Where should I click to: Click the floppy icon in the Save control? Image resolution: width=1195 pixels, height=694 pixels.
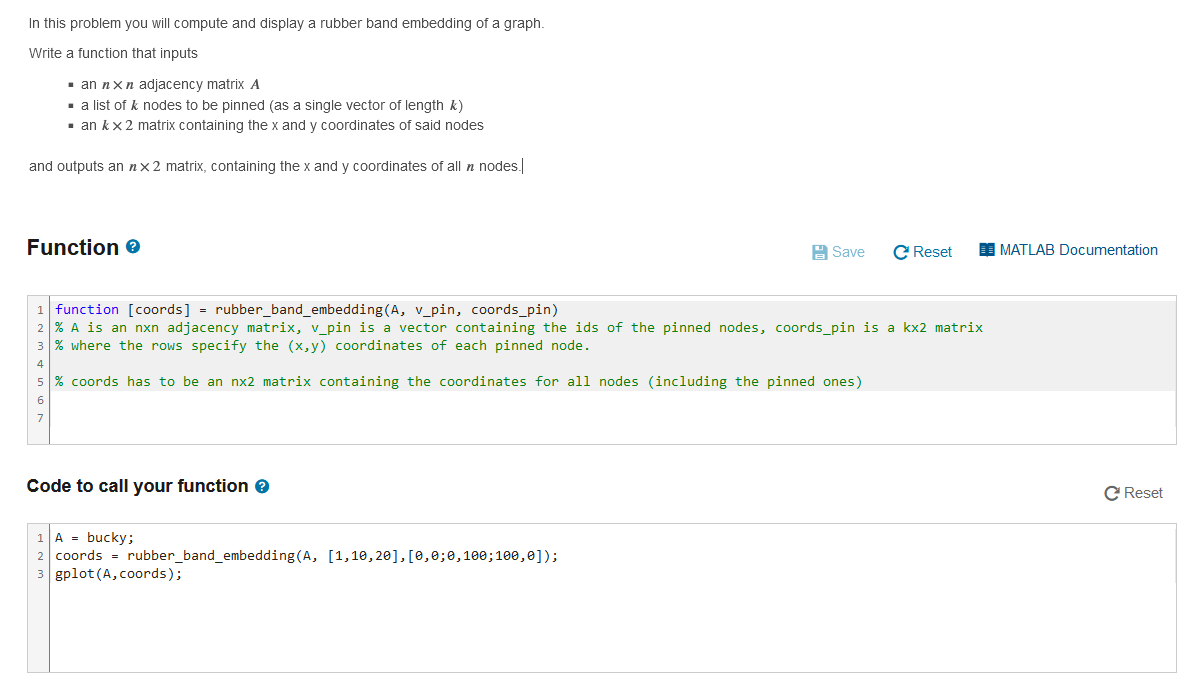pos(820,251)
